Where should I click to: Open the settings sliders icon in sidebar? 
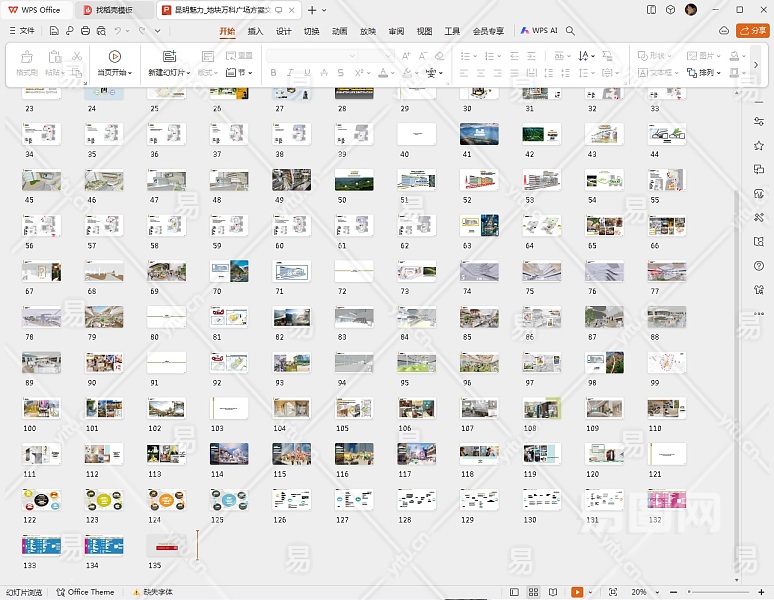(759, 122)
